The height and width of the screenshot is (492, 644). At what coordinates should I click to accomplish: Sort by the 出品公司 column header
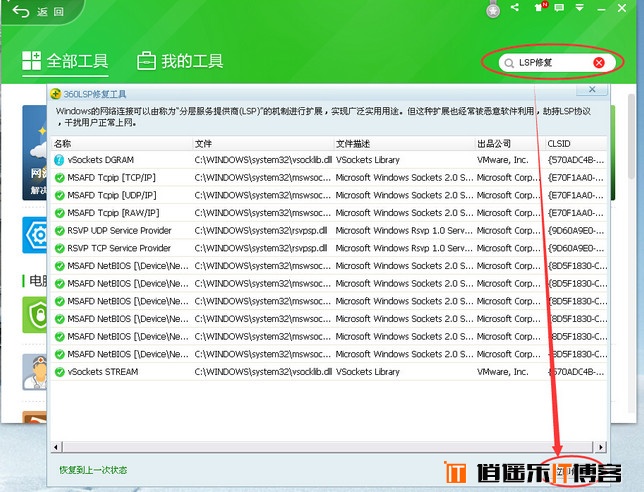509,144
